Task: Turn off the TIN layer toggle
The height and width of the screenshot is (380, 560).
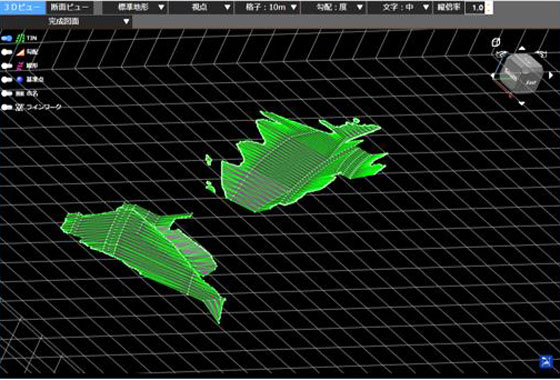Action: (7, 38)
